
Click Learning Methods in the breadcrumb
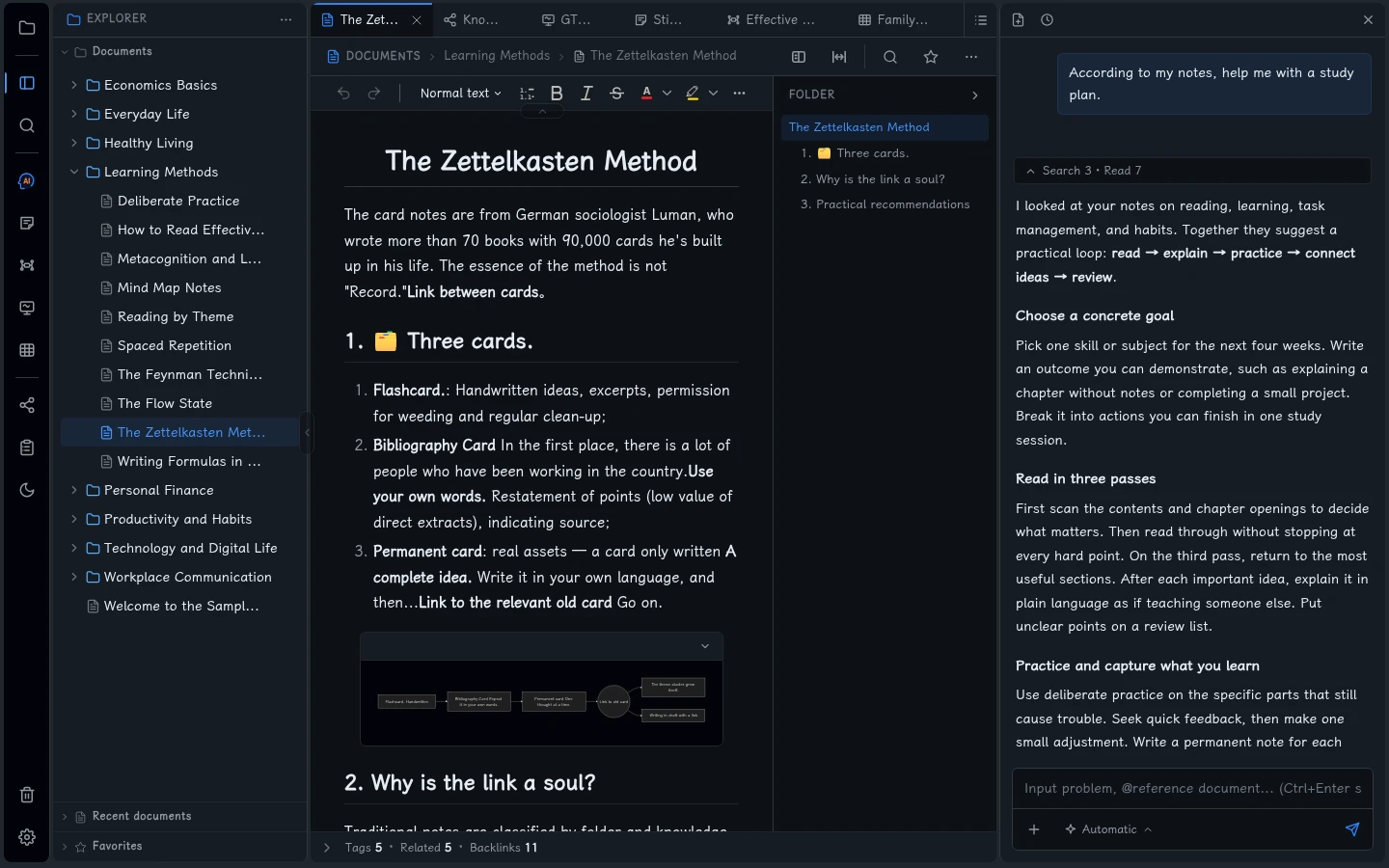click(x=497, y=56)
